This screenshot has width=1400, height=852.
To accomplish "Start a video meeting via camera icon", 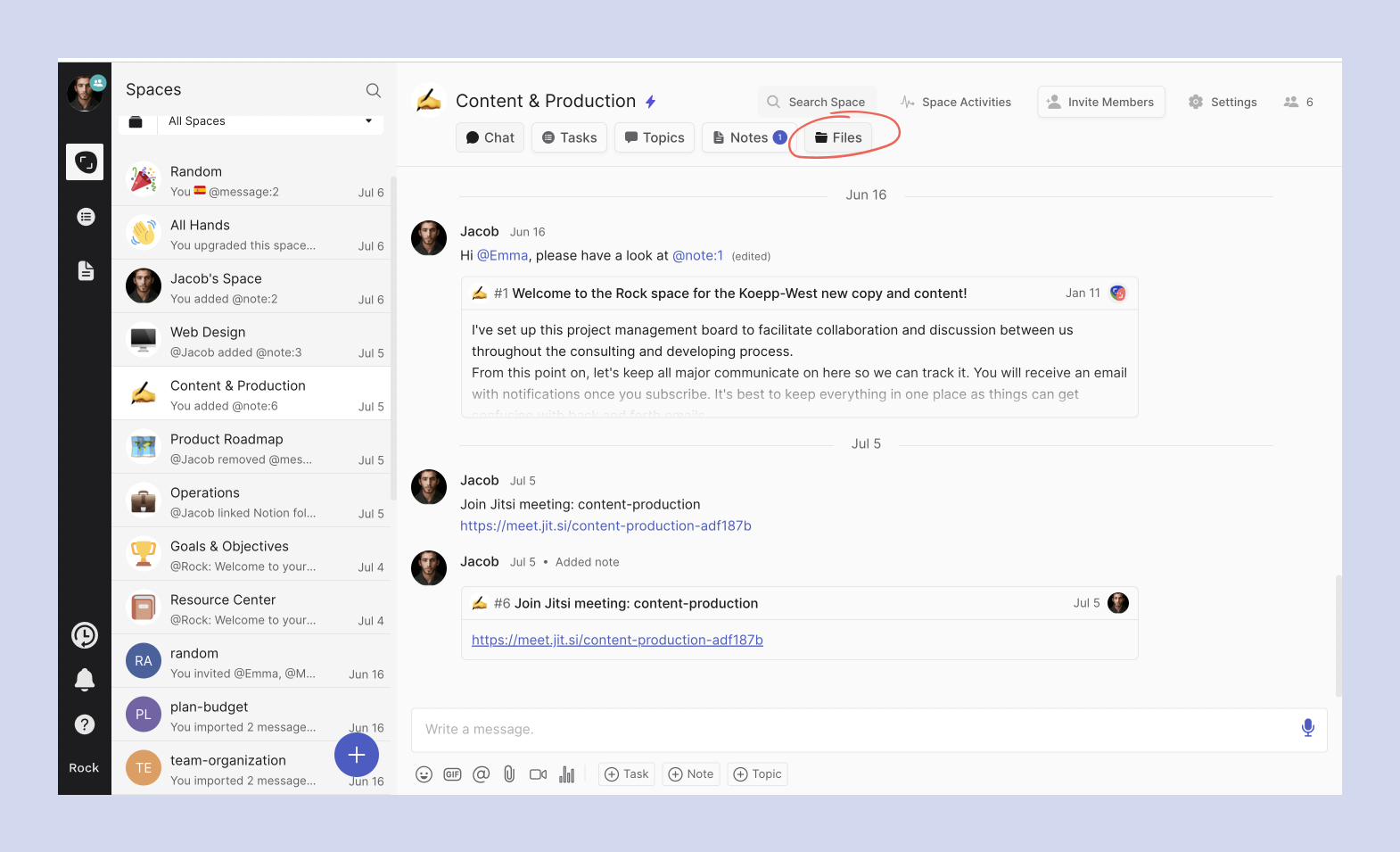I will coord(538,774).
